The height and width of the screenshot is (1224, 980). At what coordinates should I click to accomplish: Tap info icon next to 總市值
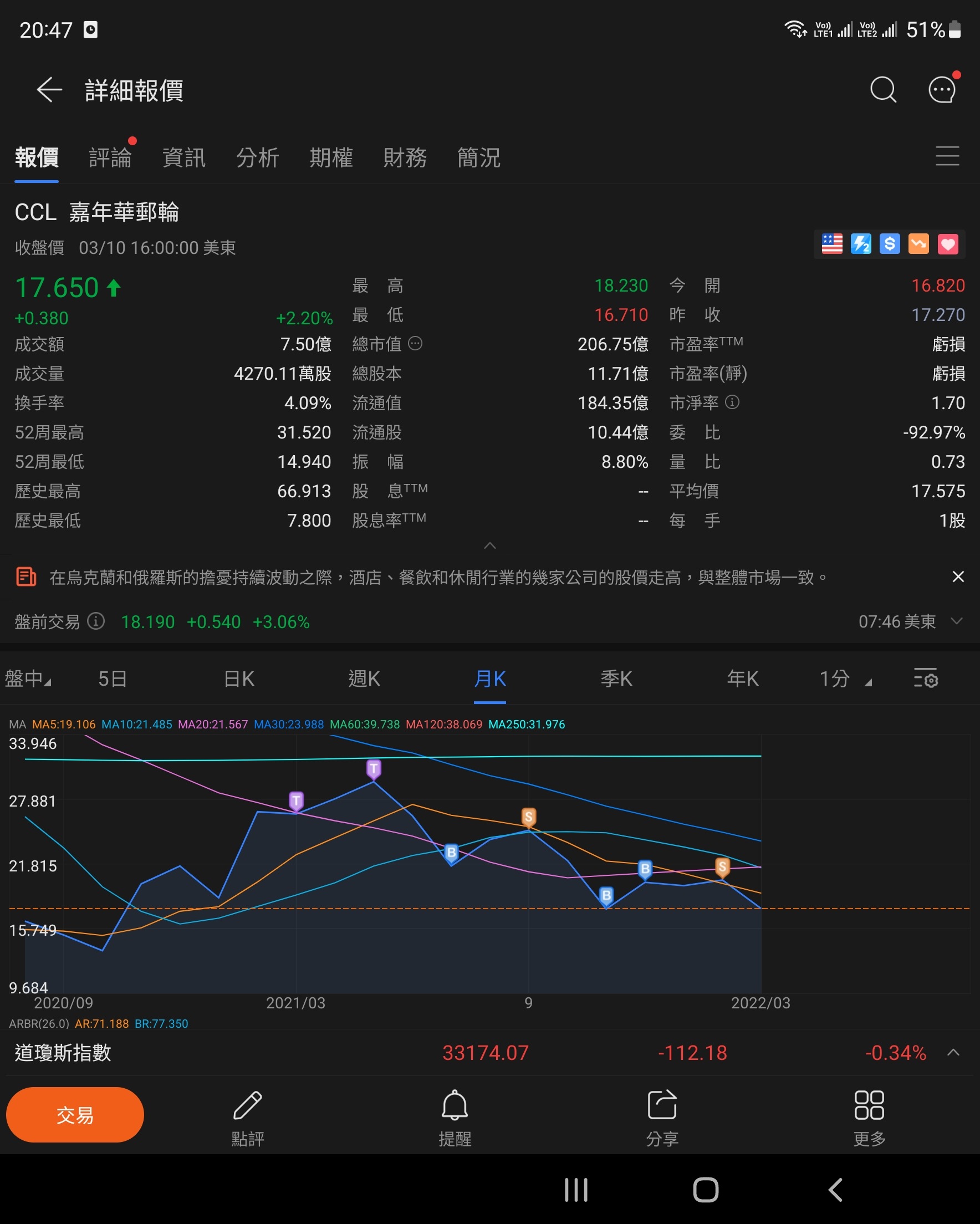click(x=415, y=344)
